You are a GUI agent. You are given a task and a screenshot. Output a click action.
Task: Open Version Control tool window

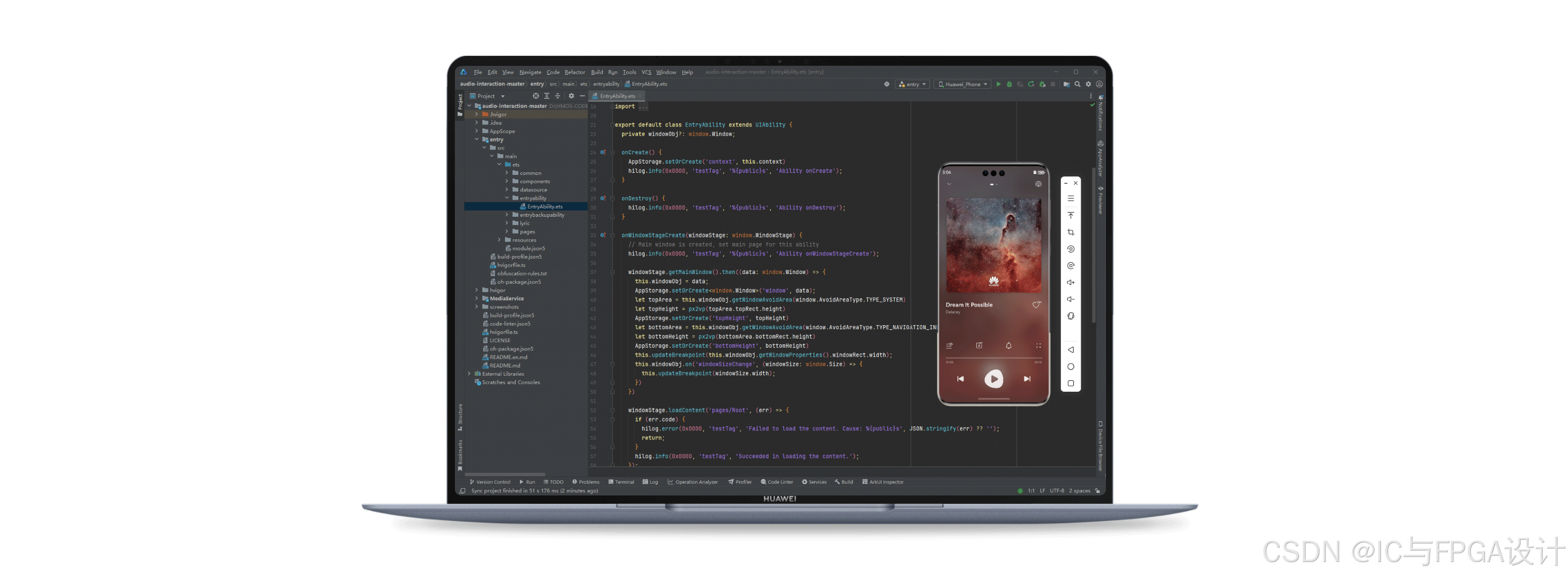pos(489,482)
